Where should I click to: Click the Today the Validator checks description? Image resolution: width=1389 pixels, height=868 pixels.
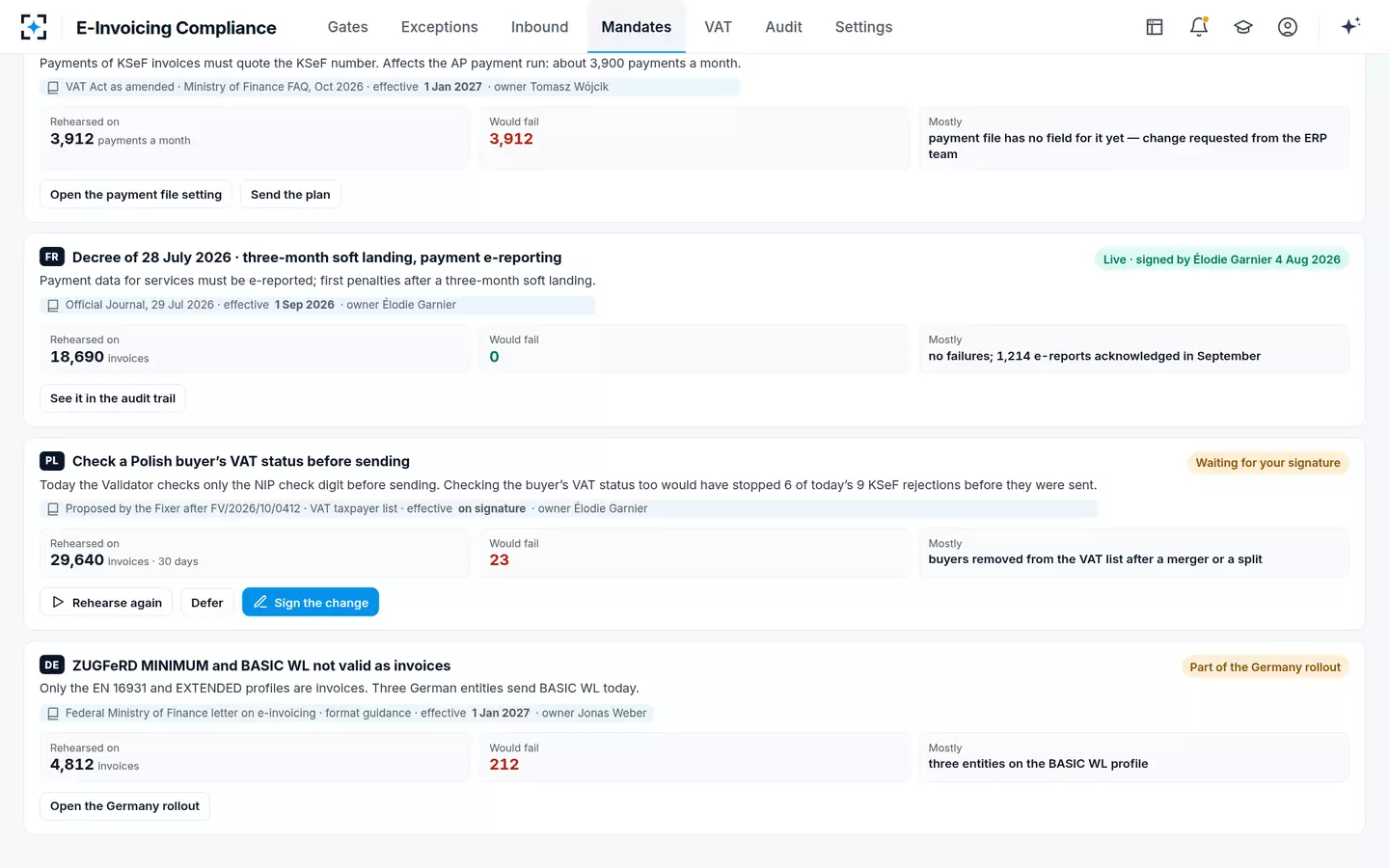568,485
